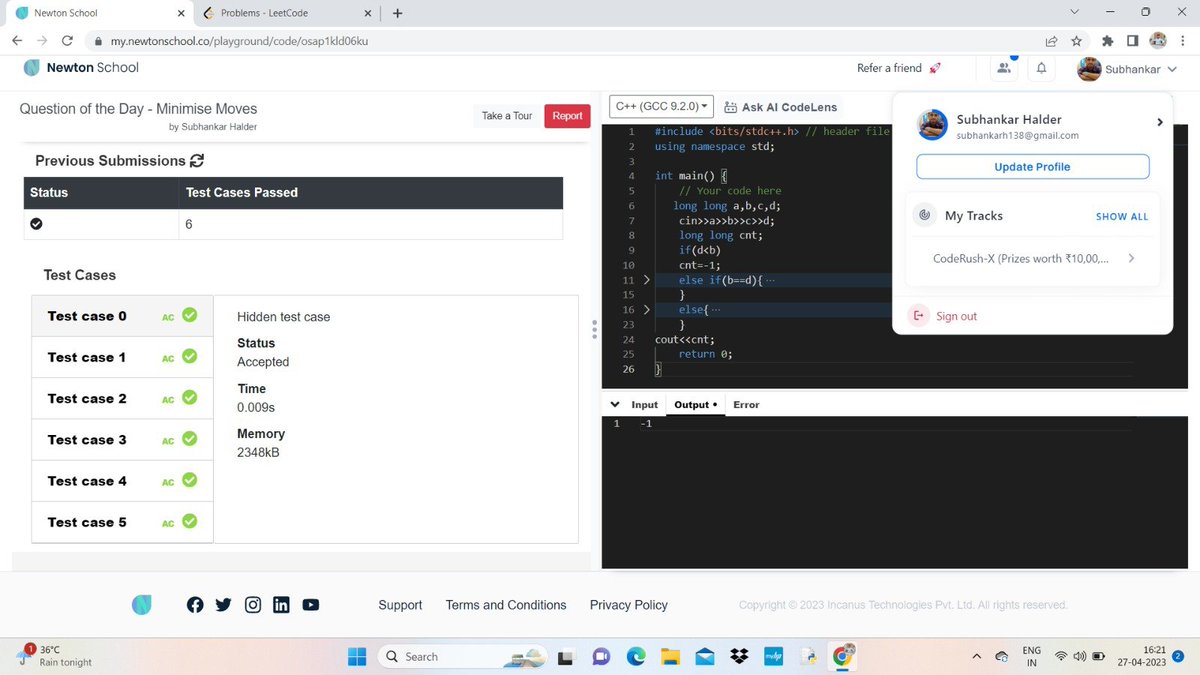
Task: Close the Problems - LeetCode tab
Action: click(367, 14)
